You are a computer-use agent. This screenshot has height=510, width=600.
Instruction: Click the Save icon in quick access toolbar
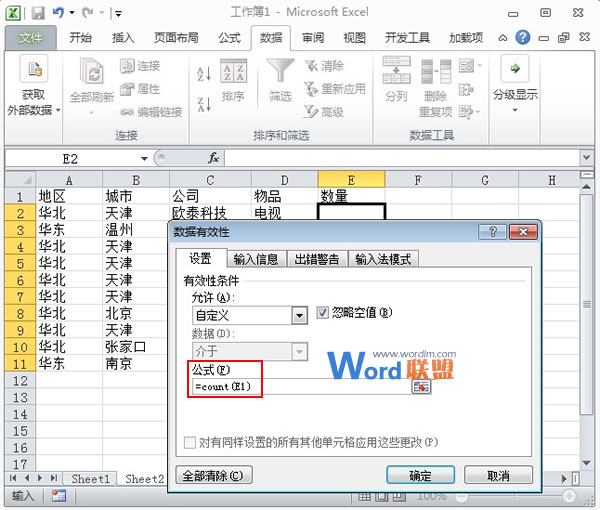coord(38,13)
